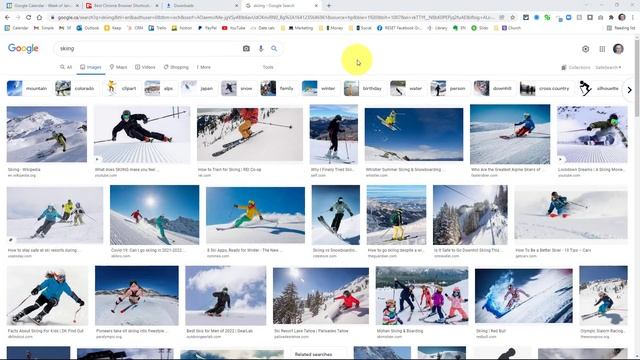Open the PayPal bookmark
This screenshot has height=360, width=640.
point(207,28)
